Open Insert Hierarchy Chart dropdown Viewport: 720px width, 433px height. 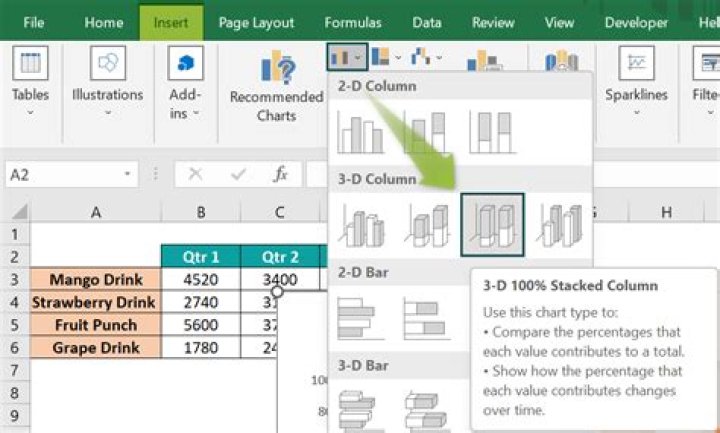pos(386,57)
